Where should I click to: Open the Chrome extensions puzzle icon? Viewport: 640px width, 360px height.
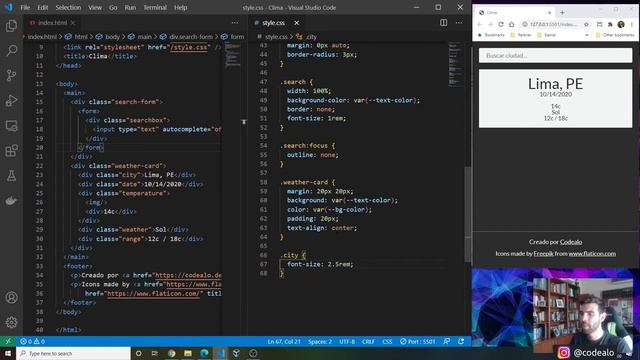[x=610, y=24]
